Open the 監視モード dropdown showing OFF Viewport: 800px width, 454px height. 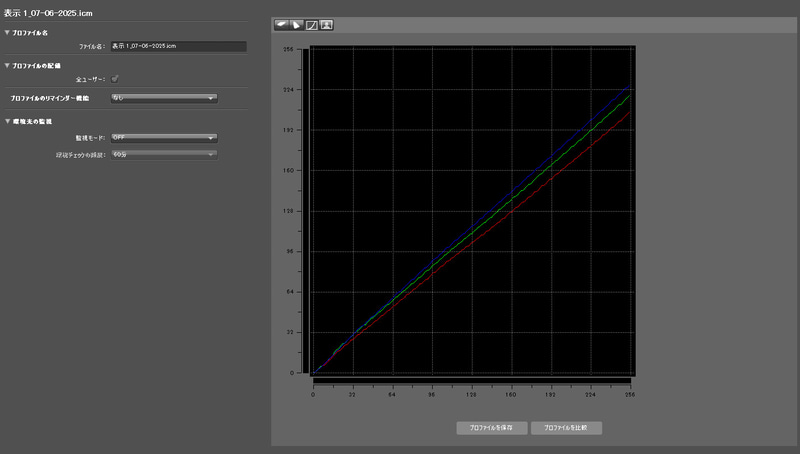pyautogui.click(x=164, y=138)
